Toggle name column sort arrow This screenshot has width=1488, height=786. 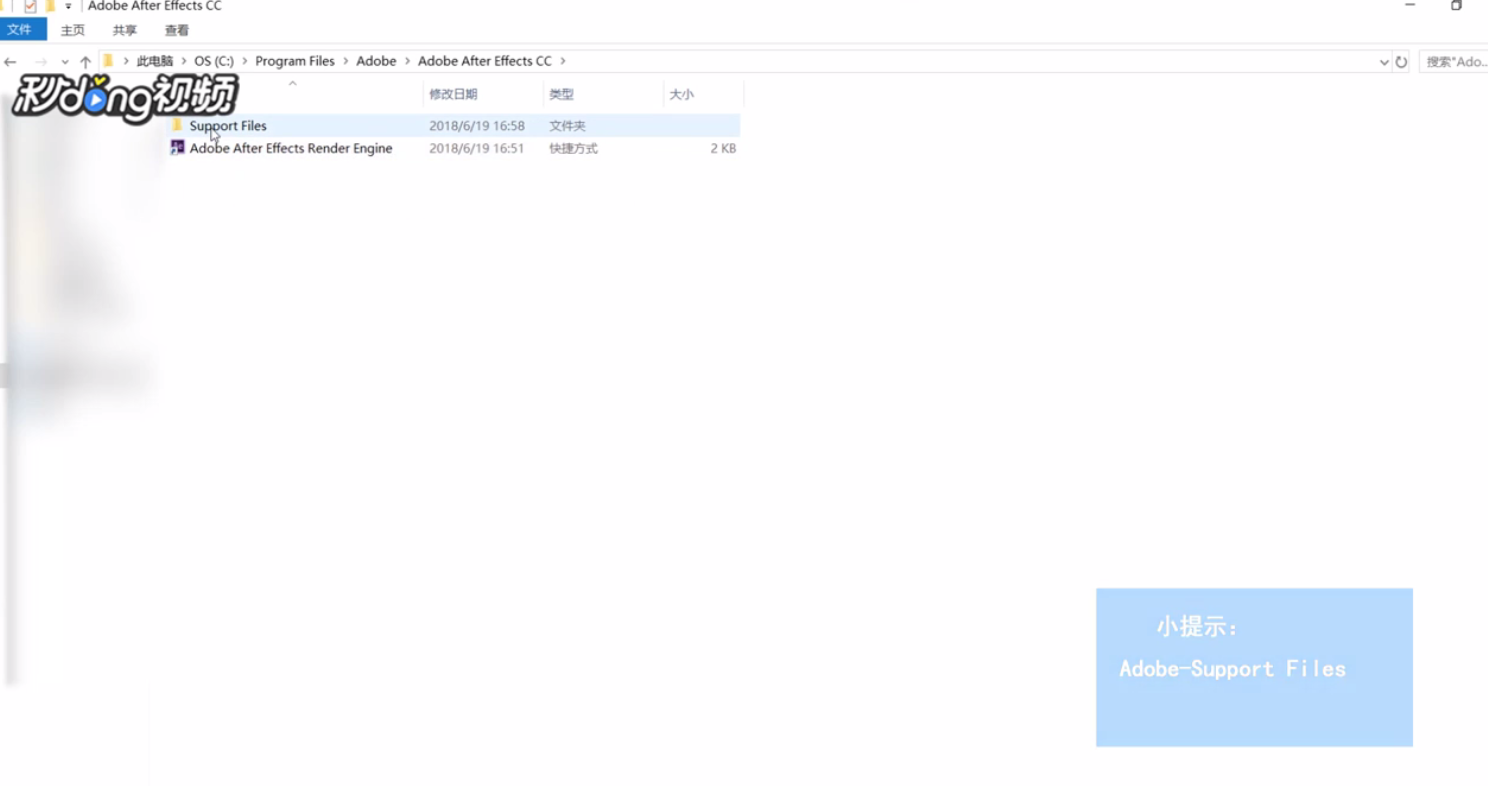[293, 84]
